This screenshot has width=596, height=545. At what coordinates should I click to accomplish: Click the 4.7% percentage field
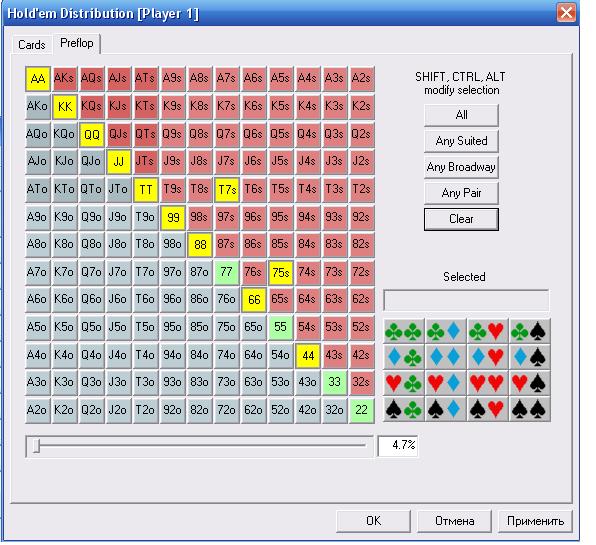398,445
